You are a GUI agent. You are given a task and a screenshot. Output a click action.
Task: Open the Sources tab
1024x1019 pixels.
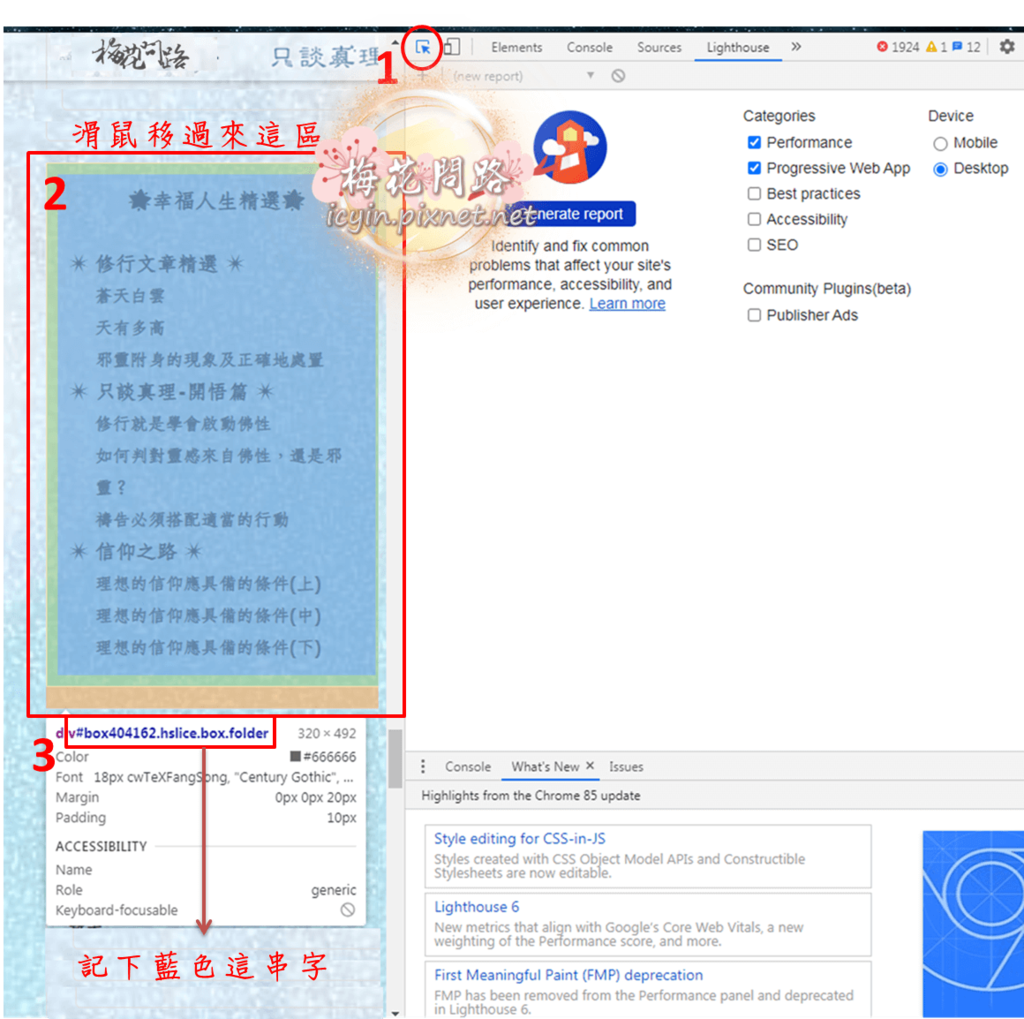pos(659,47)
